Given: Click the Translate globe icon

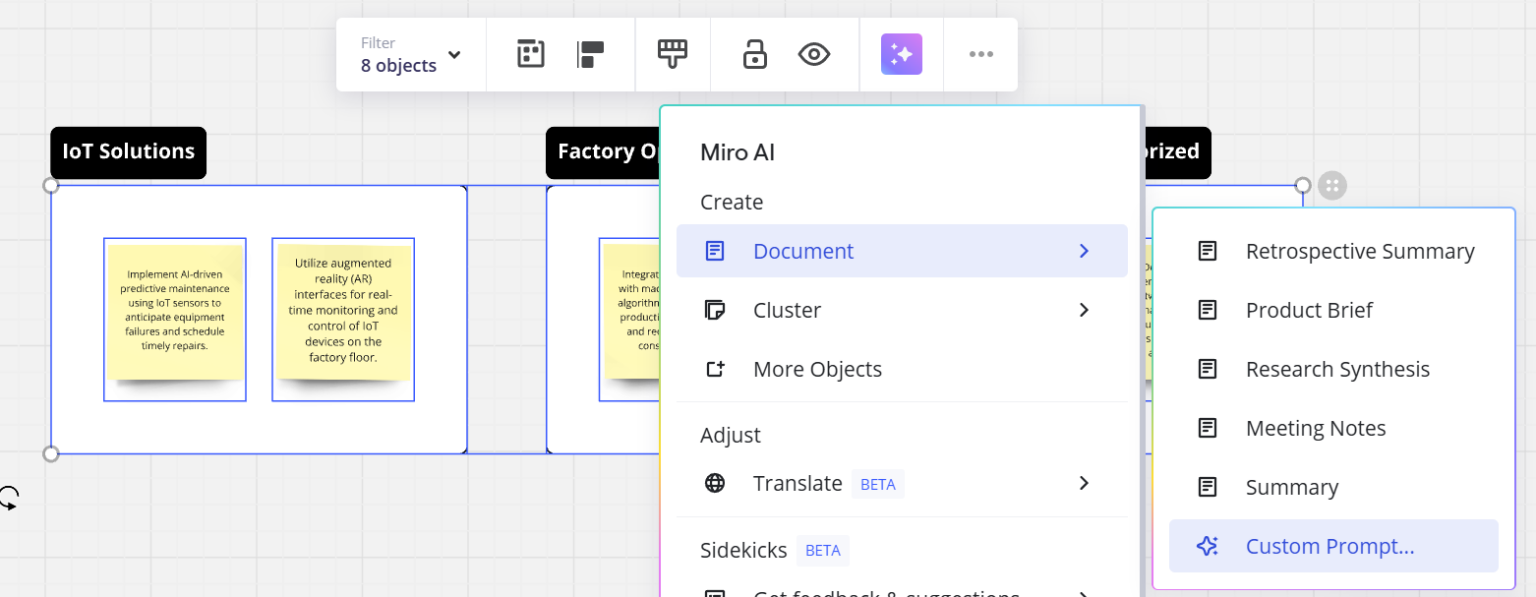Looking at the screenshot, I should 714,482.
